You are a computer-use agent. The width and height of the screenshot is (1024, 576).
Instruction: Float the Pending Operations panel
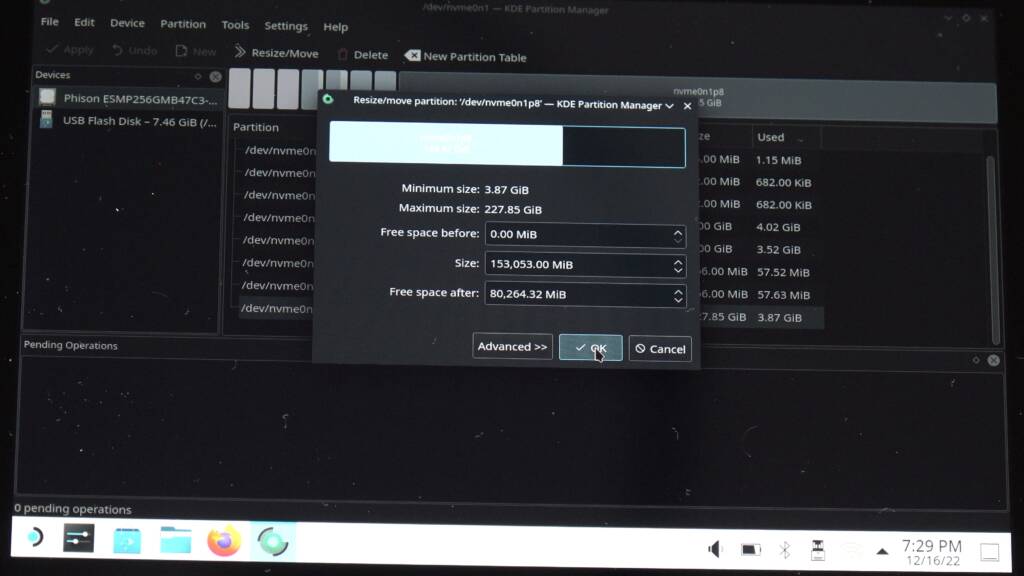pos(976,360)
